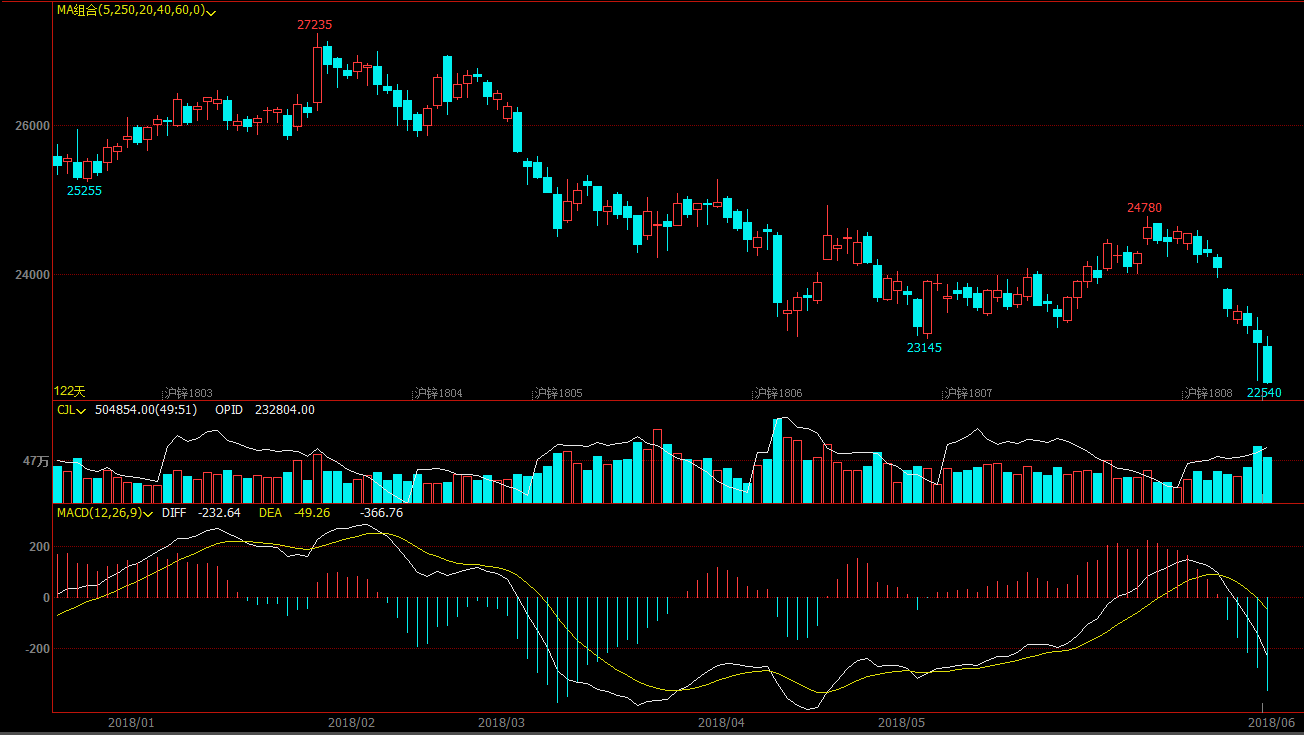
Task: Click the MACD value -366.76
Action: tap(382, 513)
